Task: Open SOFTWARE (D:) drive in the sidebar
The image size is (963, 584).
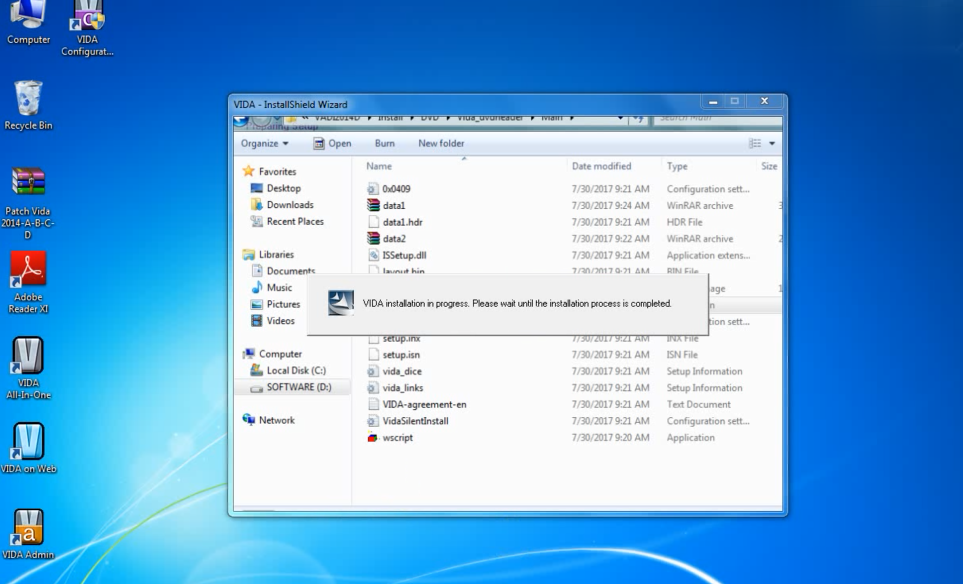Action: (x=291, y=387)
